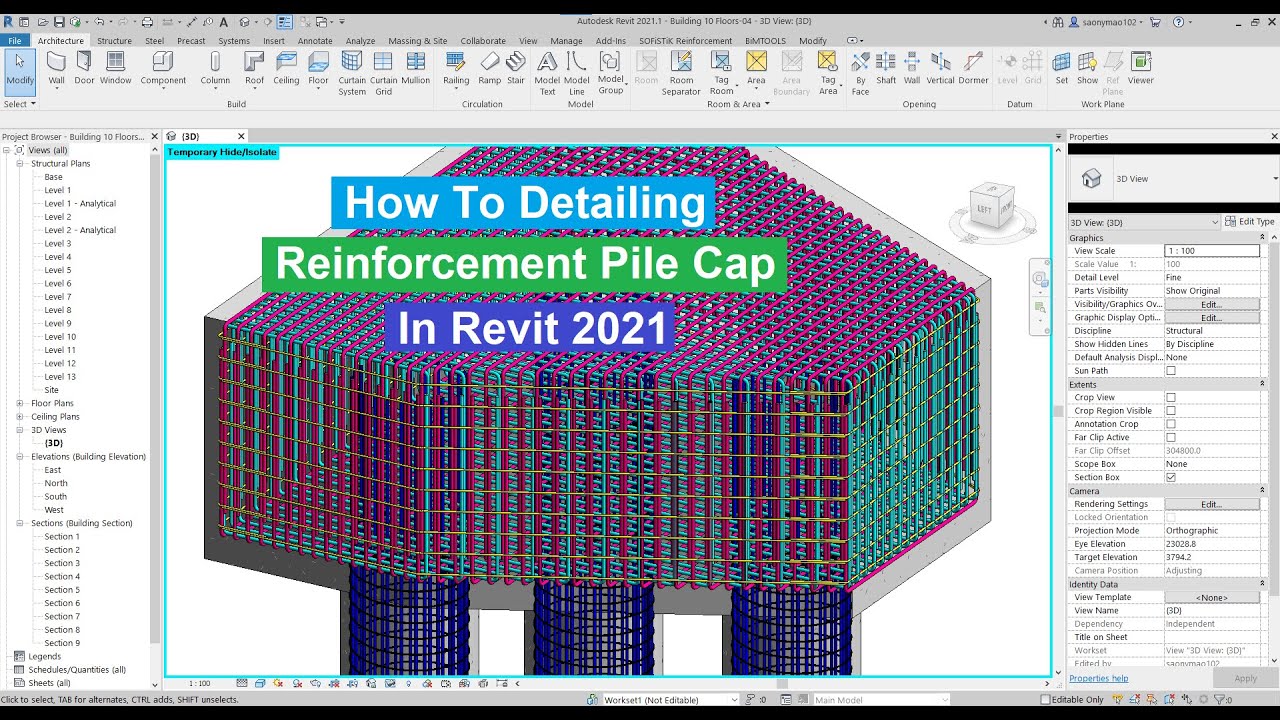Select the Room Separator tool
The height and width of the screenshot is (720, 1280).
click(x=681, y=73)
